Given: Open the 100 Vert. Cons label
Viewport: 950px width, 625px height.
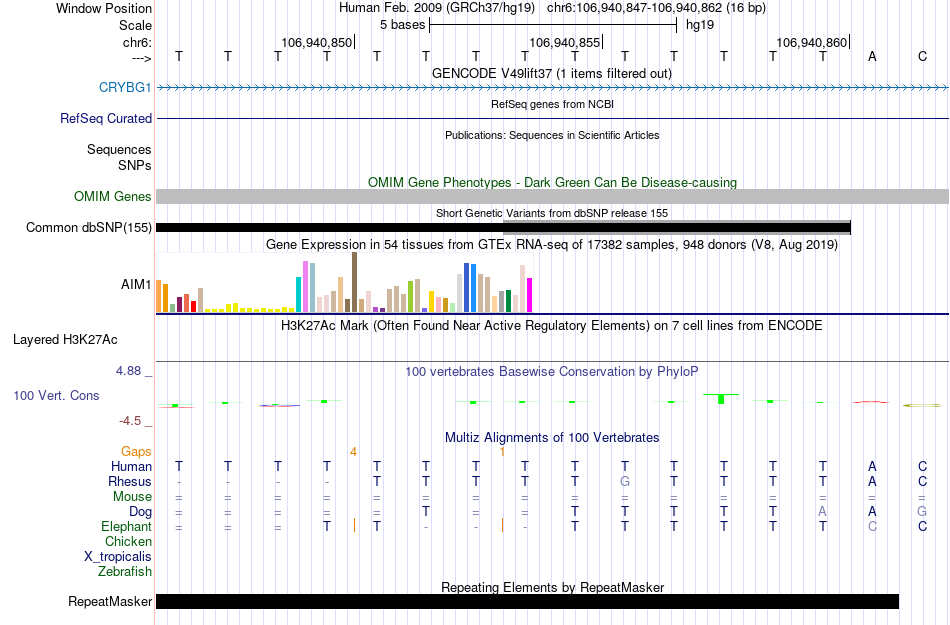Looking at the screenshot, I should pos(56,395).
